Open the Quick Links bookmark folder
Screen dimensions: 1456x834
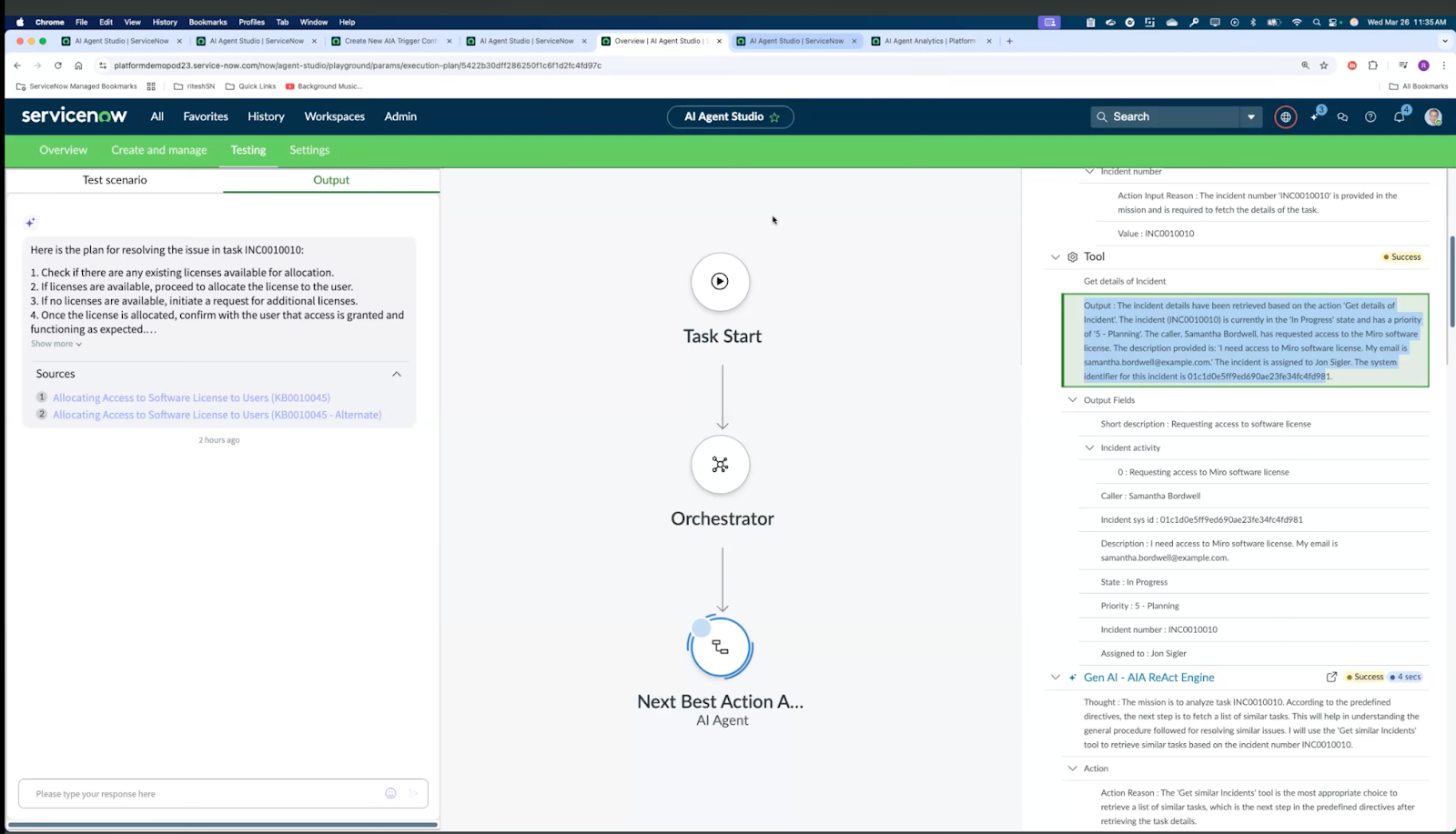(x=250, y=86)
